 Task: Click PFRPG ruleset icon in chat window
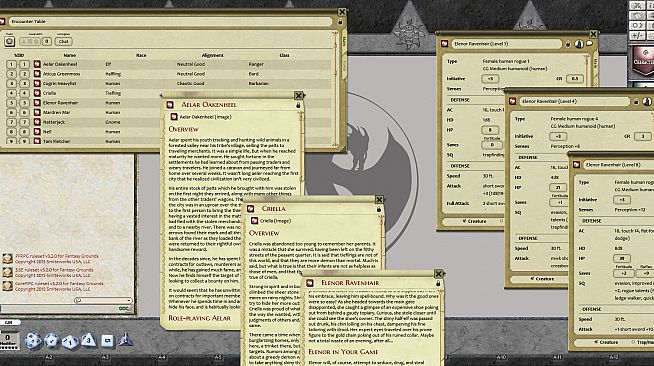click(8, 259)
